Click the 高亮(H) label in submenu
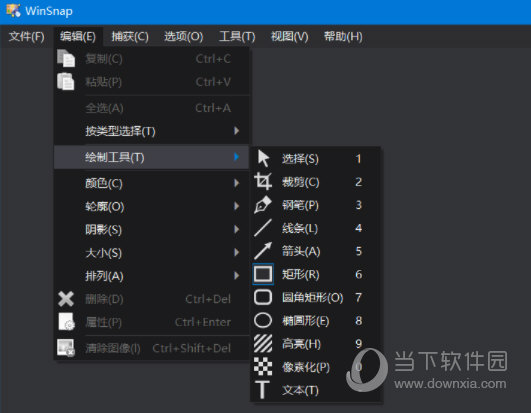 coord(301,344)
